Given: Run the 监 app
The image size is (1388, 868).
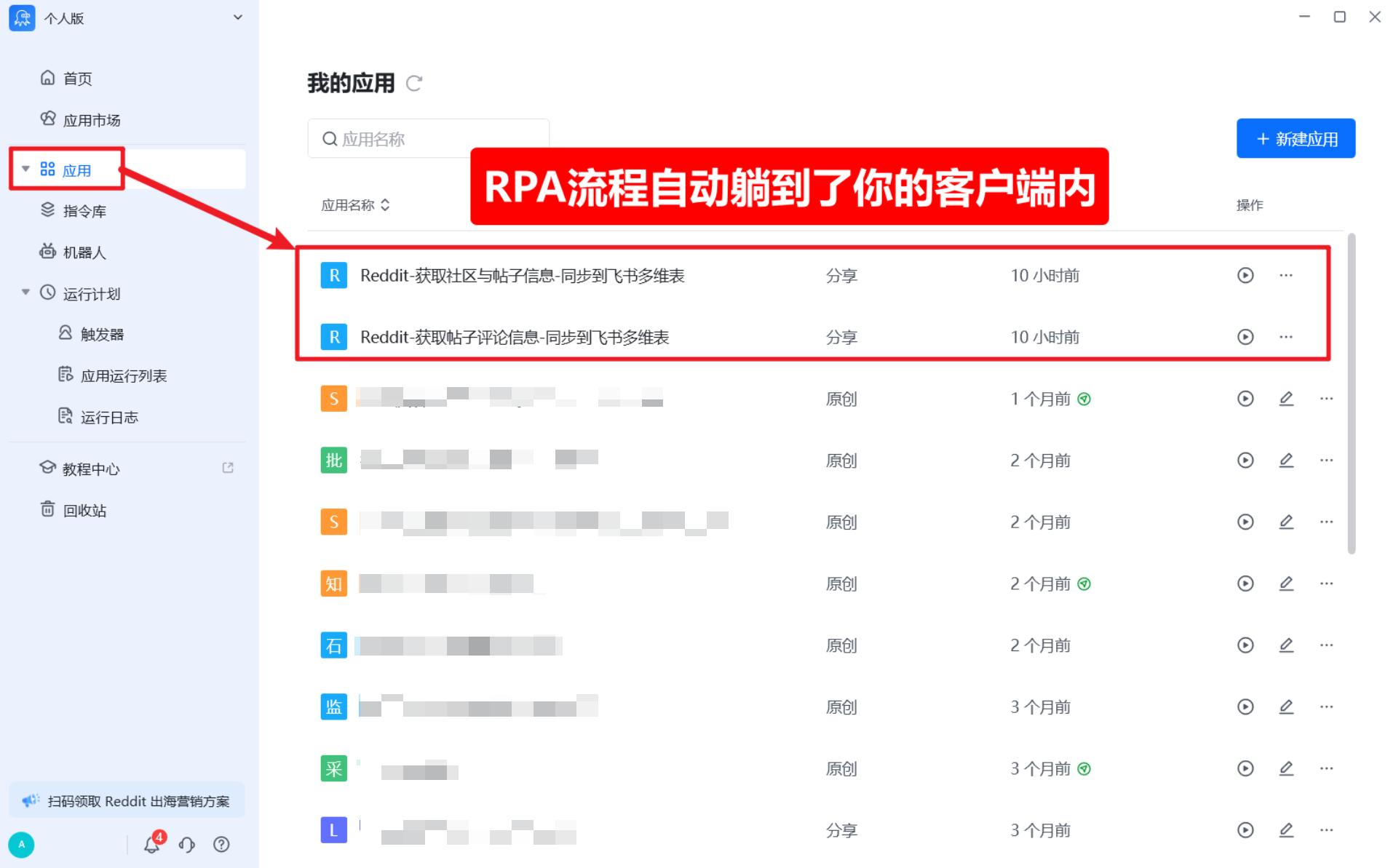Looking at the screenshot, I should (1245, 706).
